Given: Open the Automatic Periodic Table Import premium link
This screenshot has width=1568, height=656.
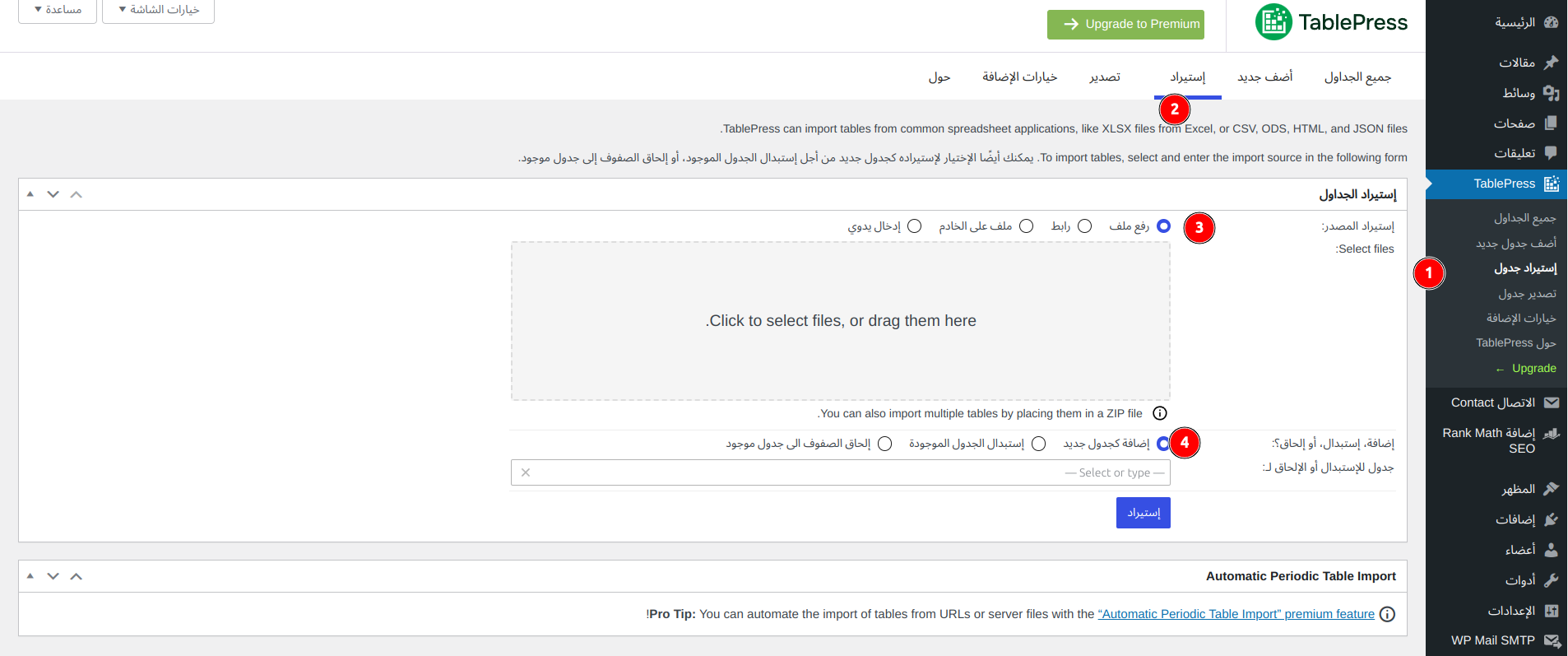Looking at the screenshot, I should pos(1236,614).
